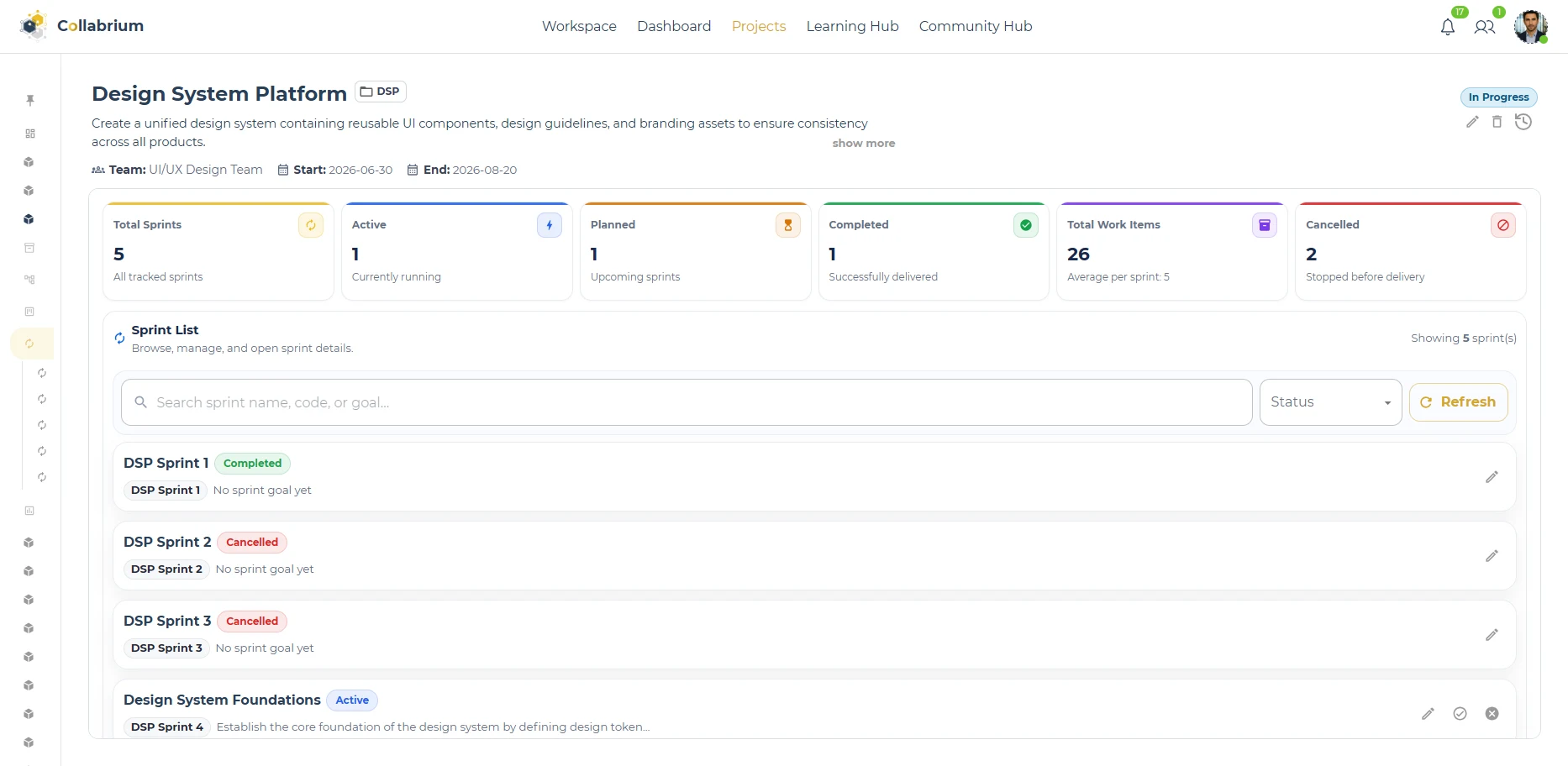Edit DSP Sprint 1 via its pencil

pos(1492,477)
